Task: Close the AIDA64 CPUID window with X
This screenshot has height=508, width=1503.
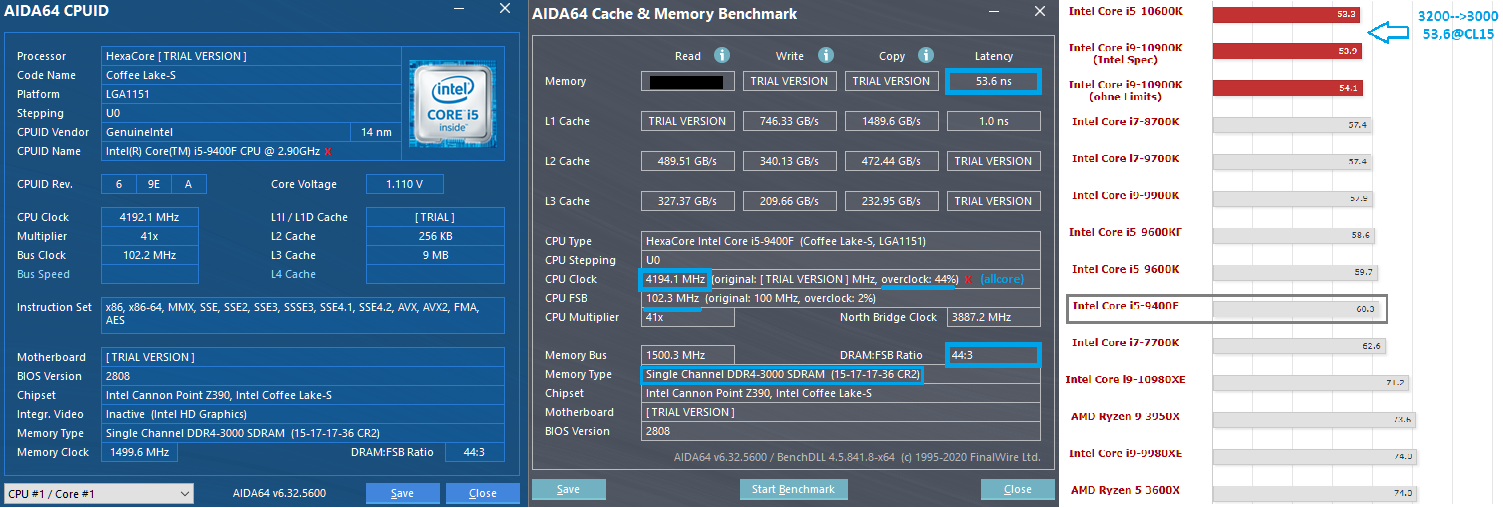Action: (505, 9)
